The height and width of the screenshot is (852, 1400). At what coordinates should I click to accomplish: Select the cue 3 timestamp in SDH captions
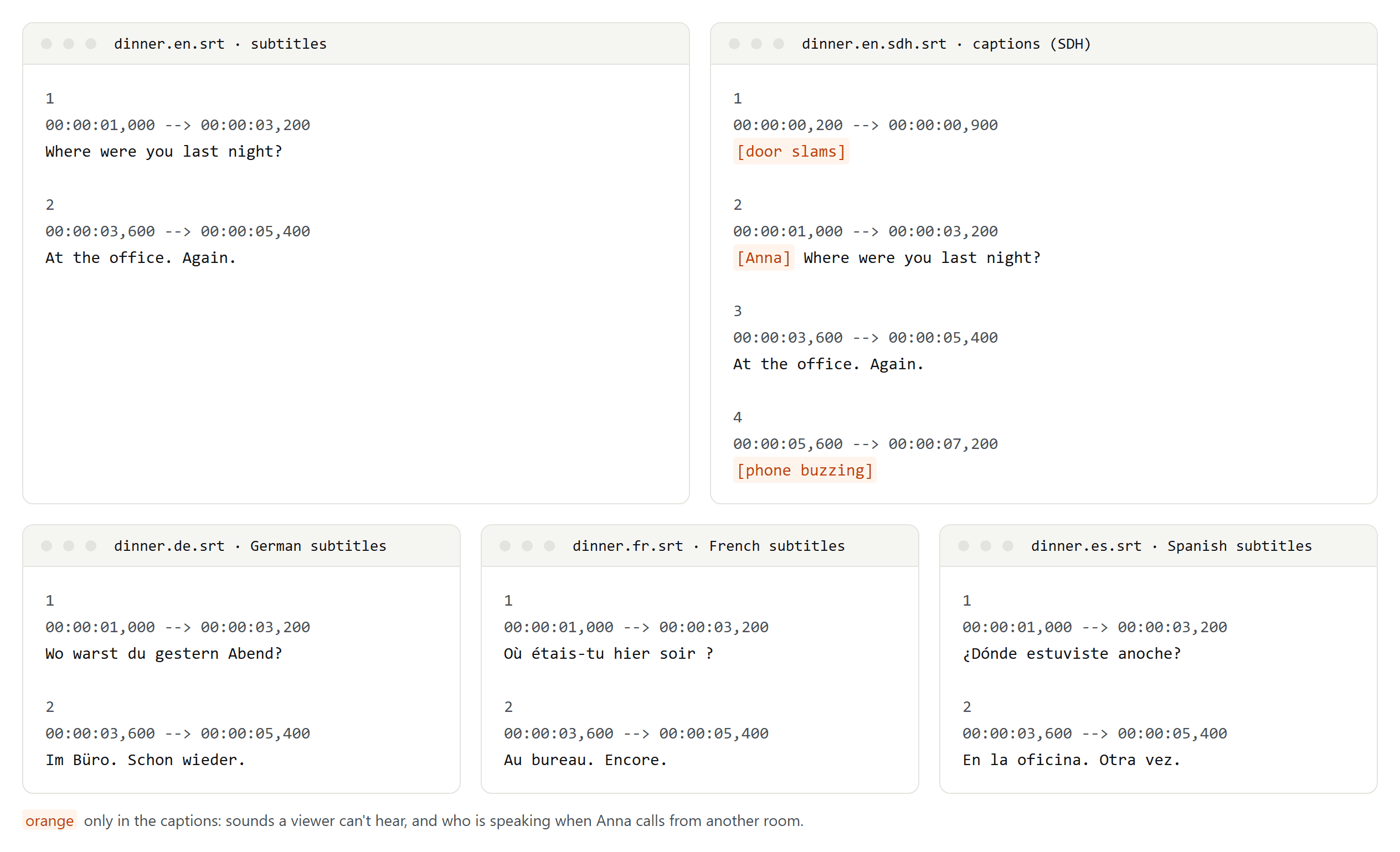[866, 337]
